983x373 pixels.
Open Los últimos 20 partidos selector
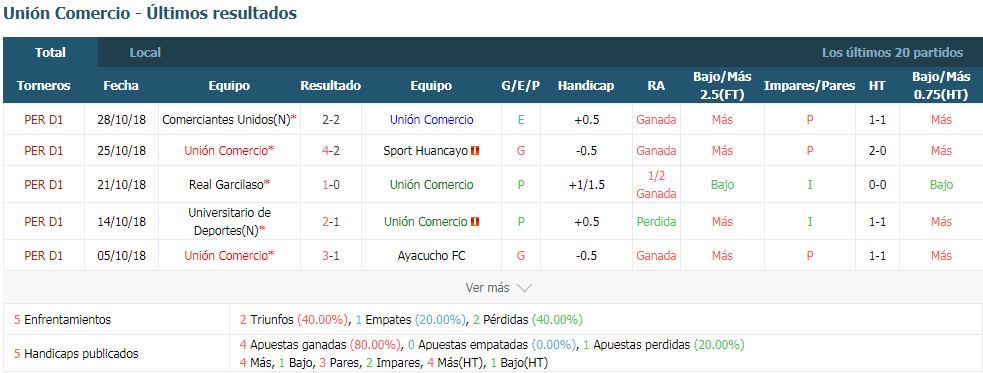(892, 53)
